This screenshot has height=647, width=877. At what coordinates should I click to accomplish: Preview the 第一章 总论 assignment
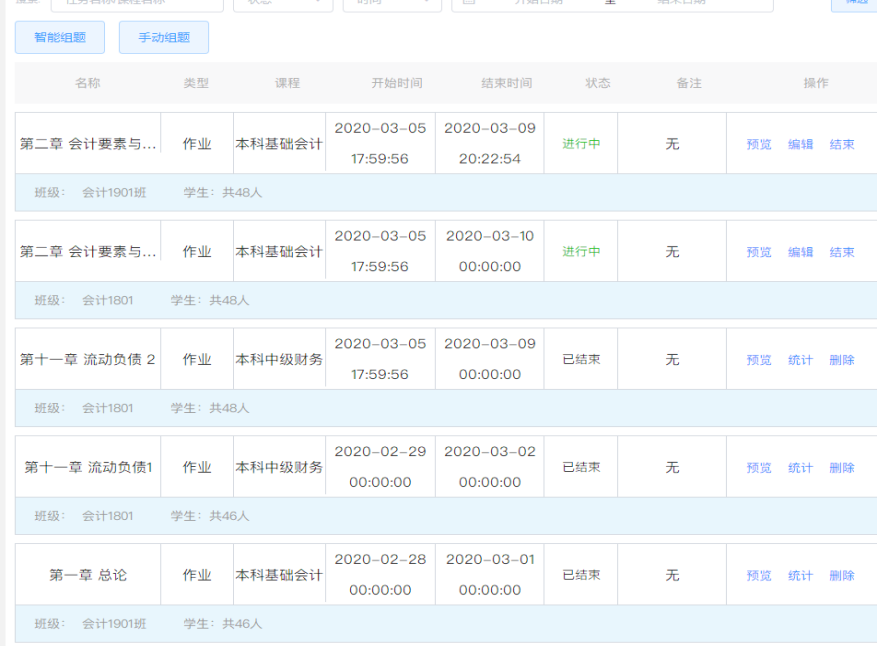759,576
